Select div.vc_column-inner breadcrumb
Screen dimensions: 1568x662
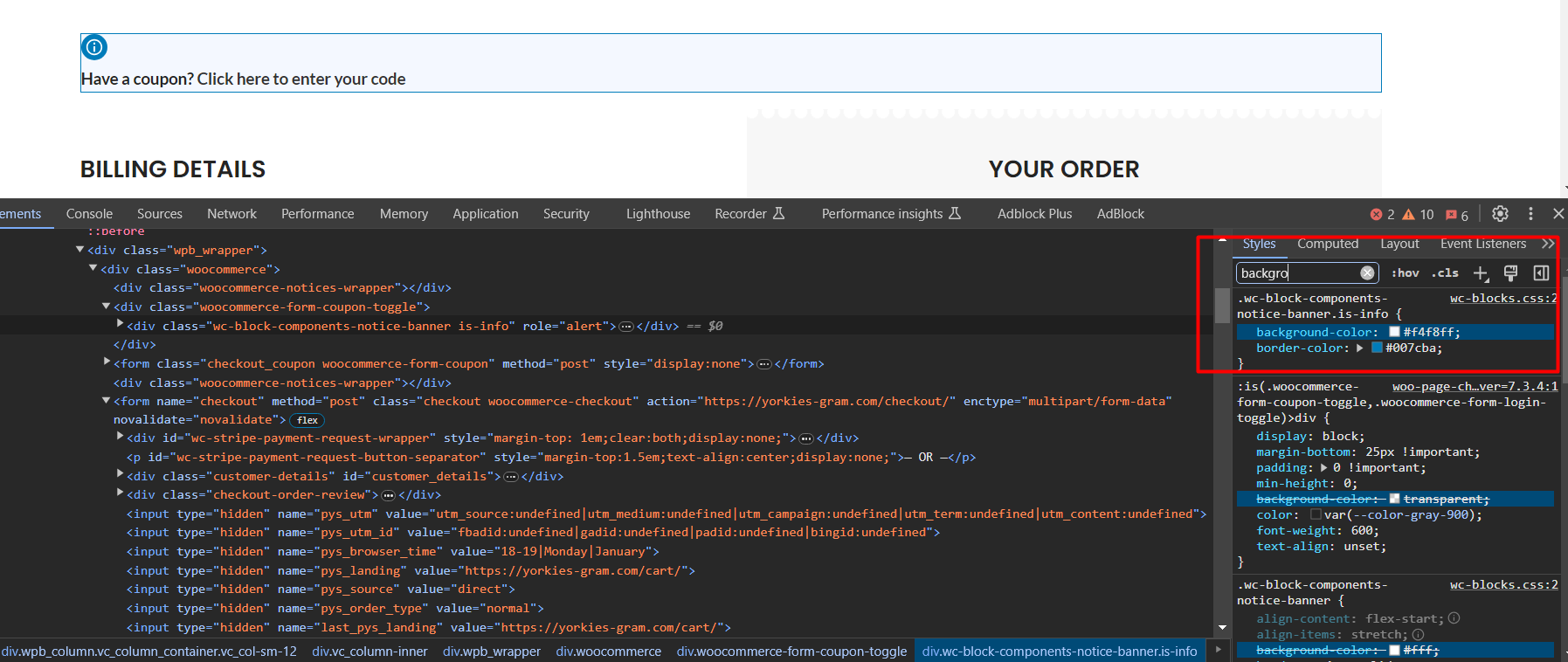[370, 652]
